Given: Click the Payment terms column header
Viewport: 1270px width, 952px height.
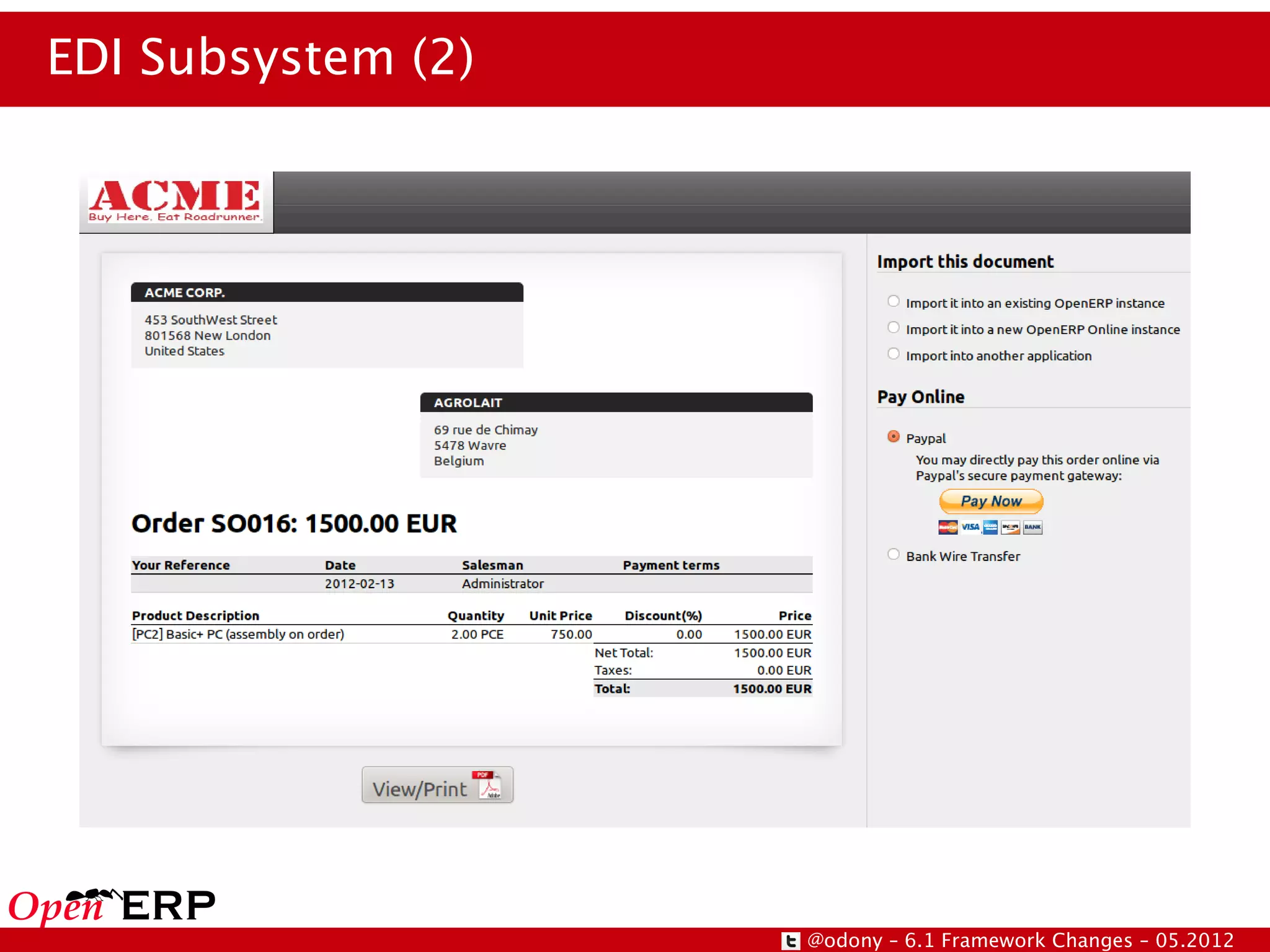Looking at the screenshot, I should [x=671, y=565].
